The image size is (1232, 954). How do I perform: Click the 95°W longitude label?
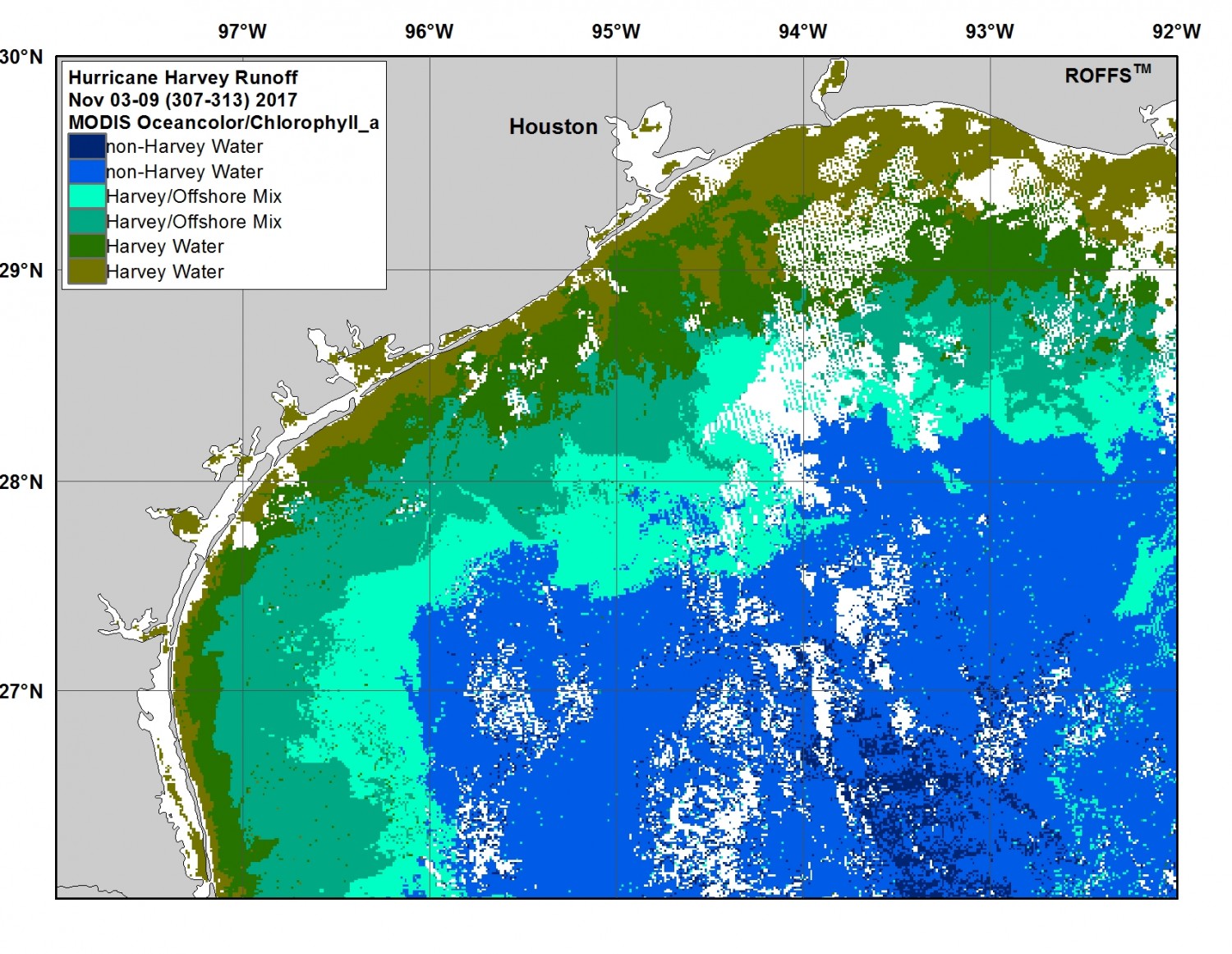(x=616, y=31)
